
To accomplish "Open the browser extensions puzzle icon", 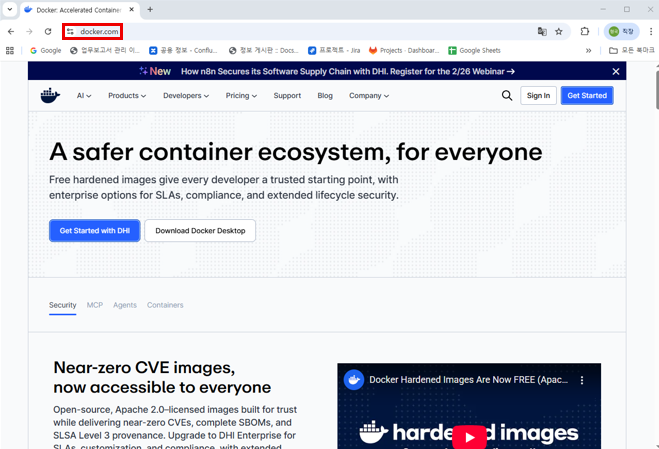I will tap(585, 32).
